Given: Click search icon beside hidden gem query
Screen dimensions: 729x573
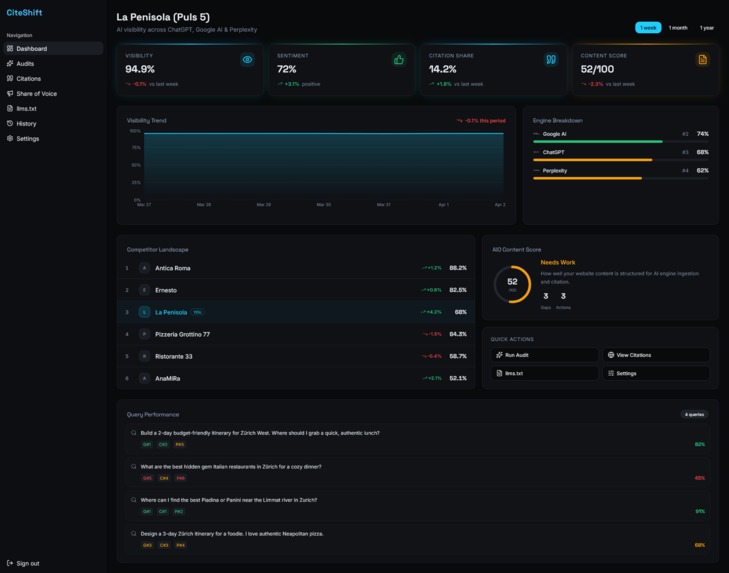Looking at the screenshot, I should pos(133,466).
